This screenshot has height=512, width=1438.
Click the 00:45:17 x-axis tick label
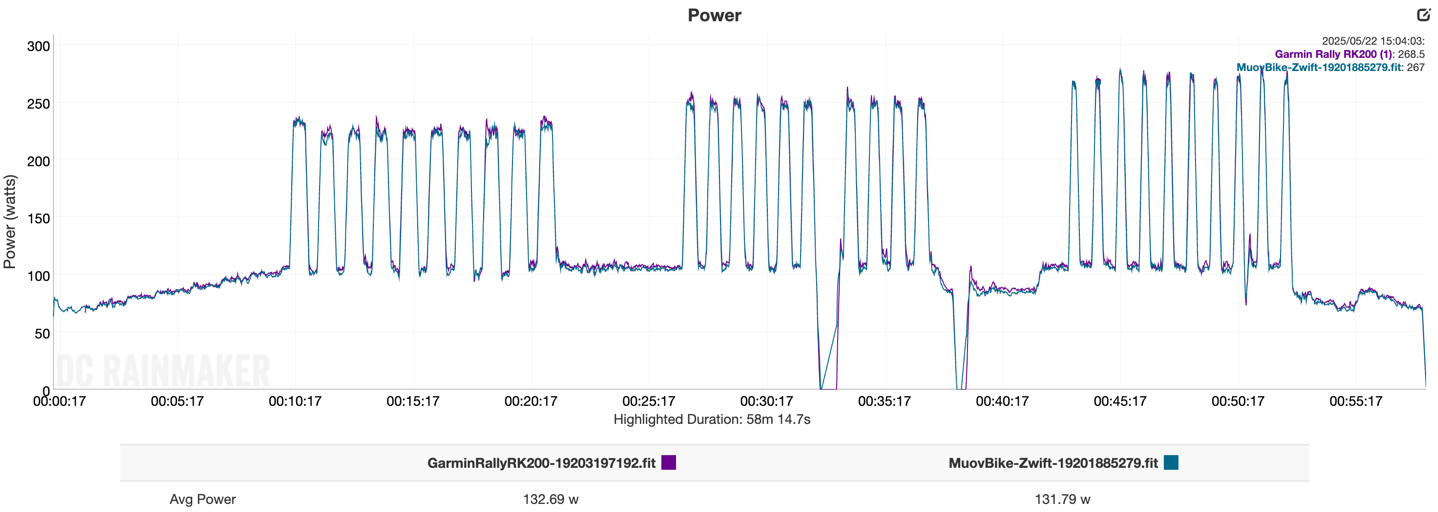[x=1120, y=401]
